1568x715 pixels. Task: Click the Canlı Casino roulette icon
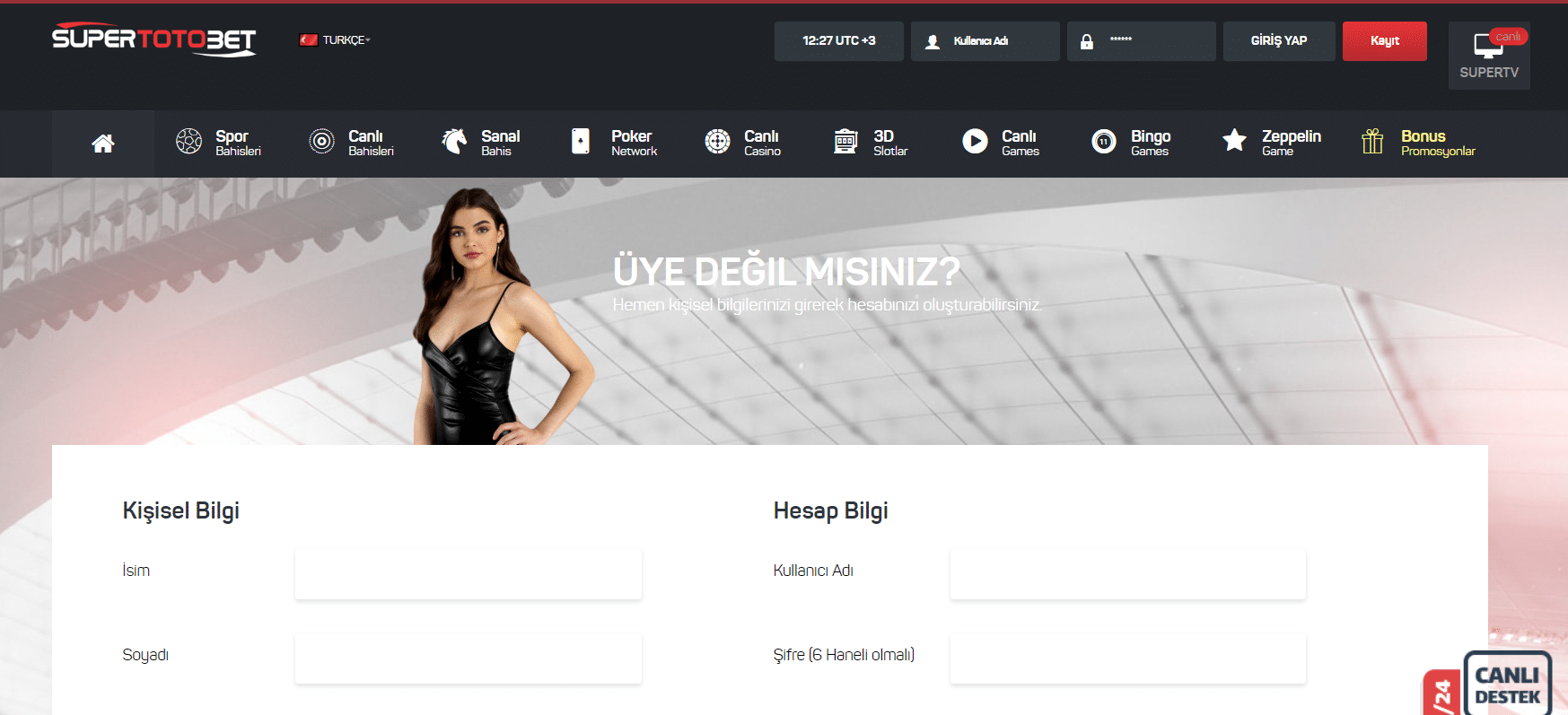pos(717,142)
